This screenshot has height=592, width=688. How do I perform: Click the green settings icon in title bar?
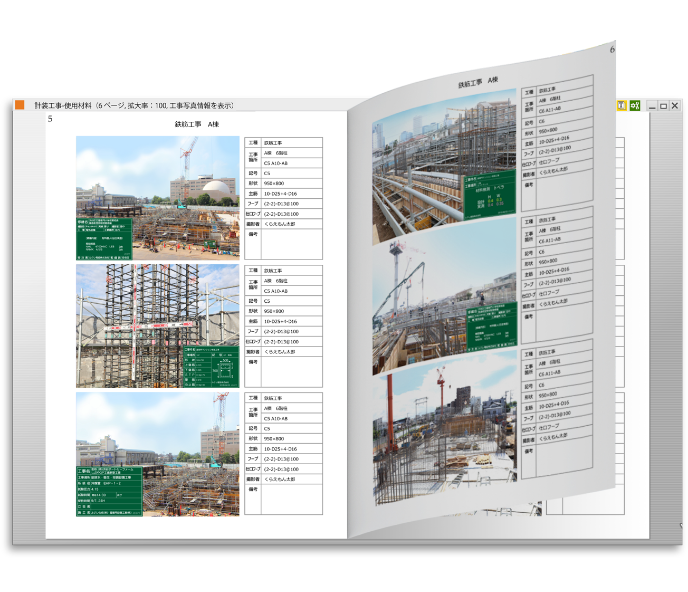(635, 105)
